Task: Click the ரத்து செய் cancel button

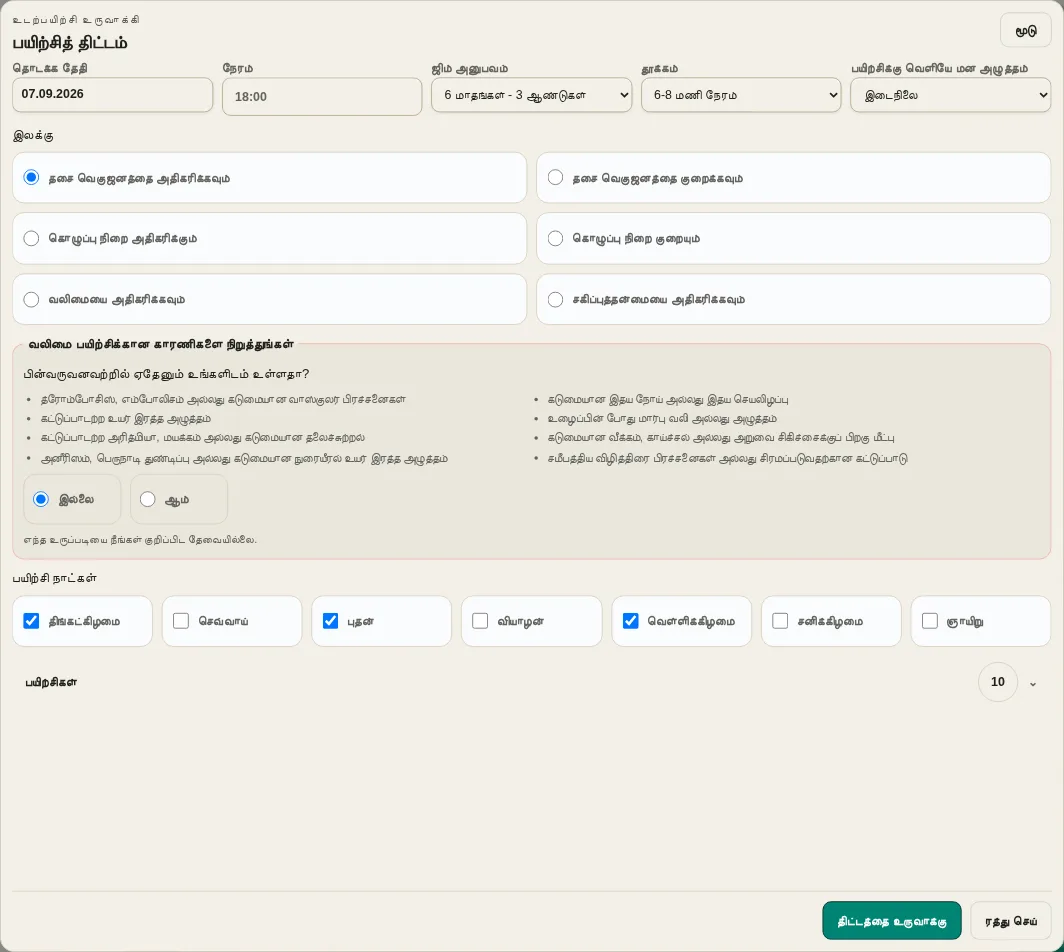Action: 1010,921
